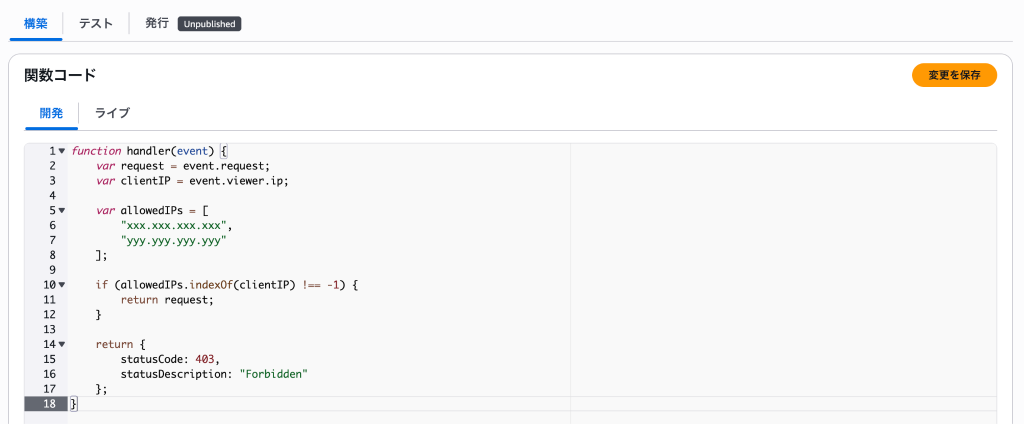Switch to the ライブ code tab
This screenshot has width=1024, height=424.
tap(112, 113)
